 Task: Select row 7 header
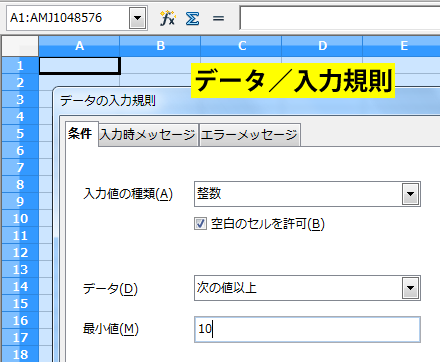coord(20,168)
